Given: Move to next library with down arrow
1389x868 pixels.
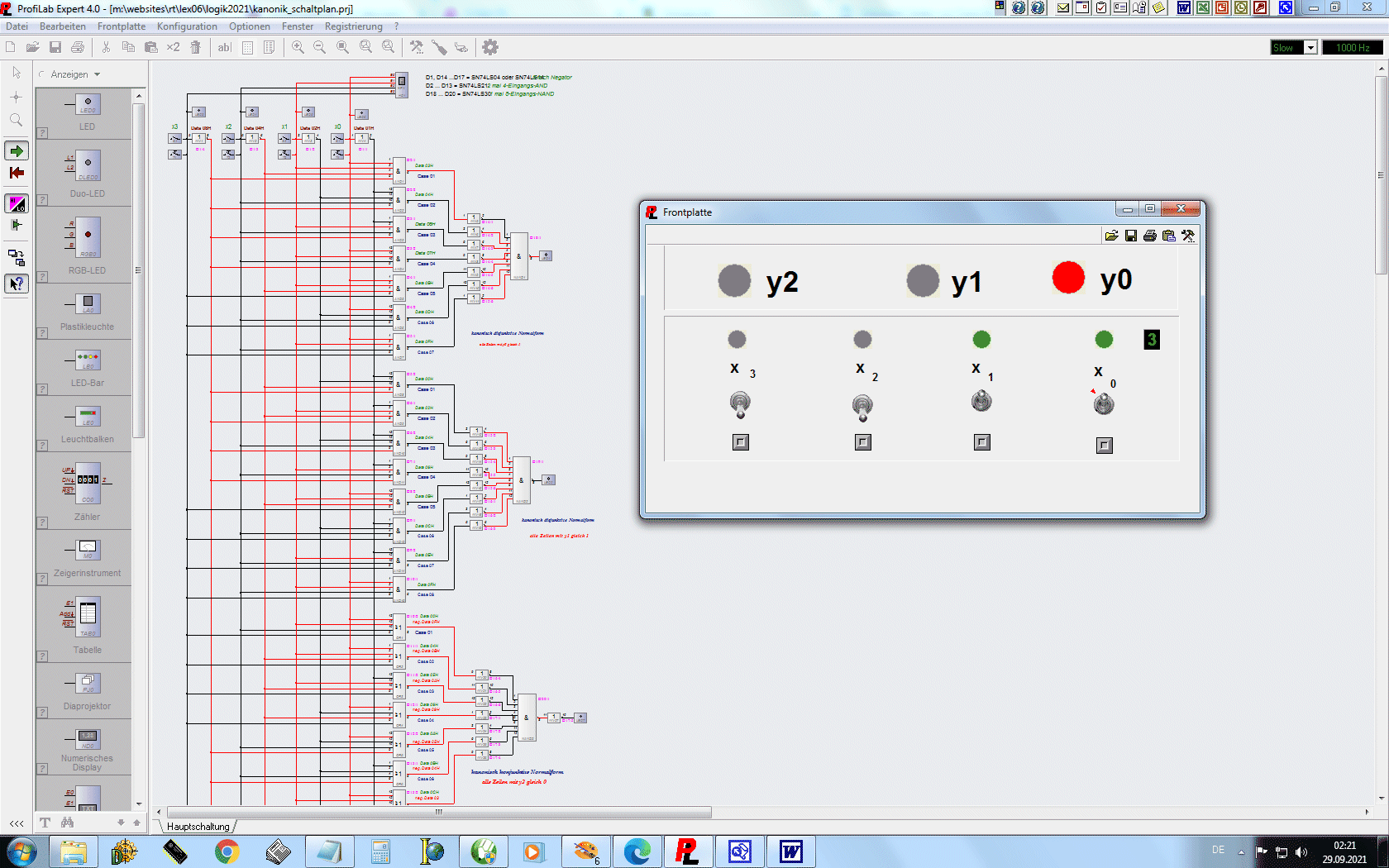Looking at the screenshot, I should click(121, 823).
